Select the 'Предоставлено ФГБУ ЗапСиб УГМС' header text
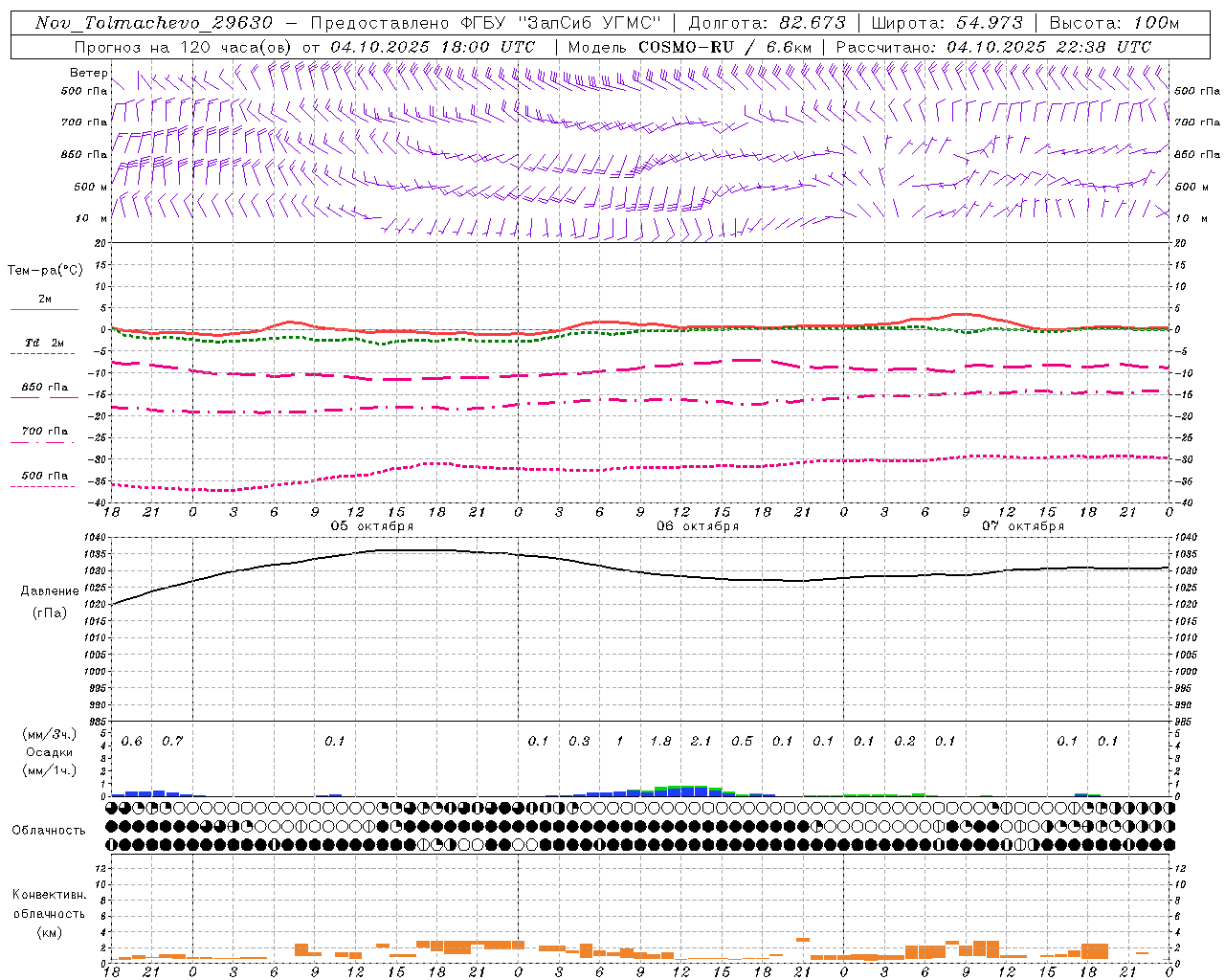Screen dimensions: 1225x980 (x=487, y=23)
